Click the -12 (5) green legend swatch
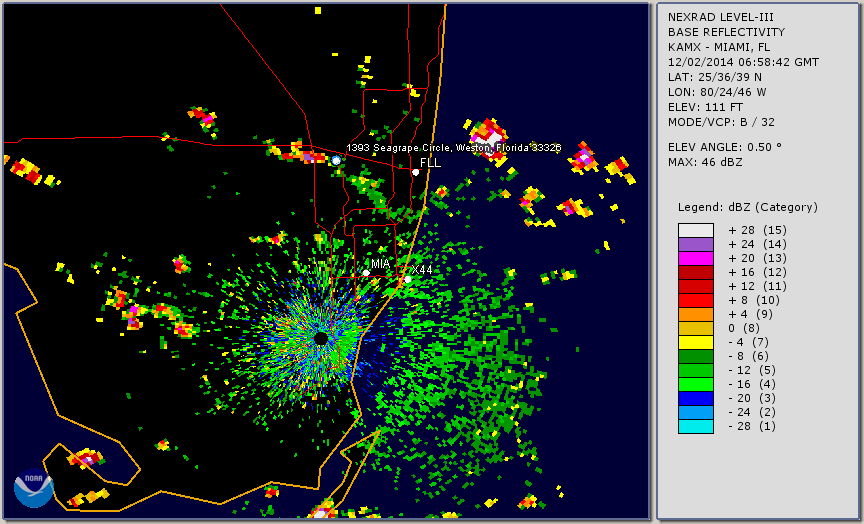This screenshot has height=524, width=864. point(696,370)
